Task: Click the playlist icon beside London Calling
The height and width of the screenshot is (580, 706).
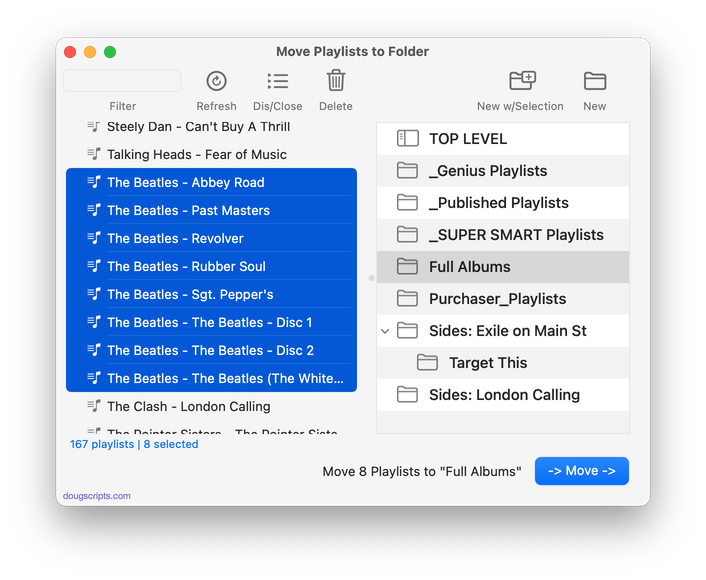Action: (94, 406)
